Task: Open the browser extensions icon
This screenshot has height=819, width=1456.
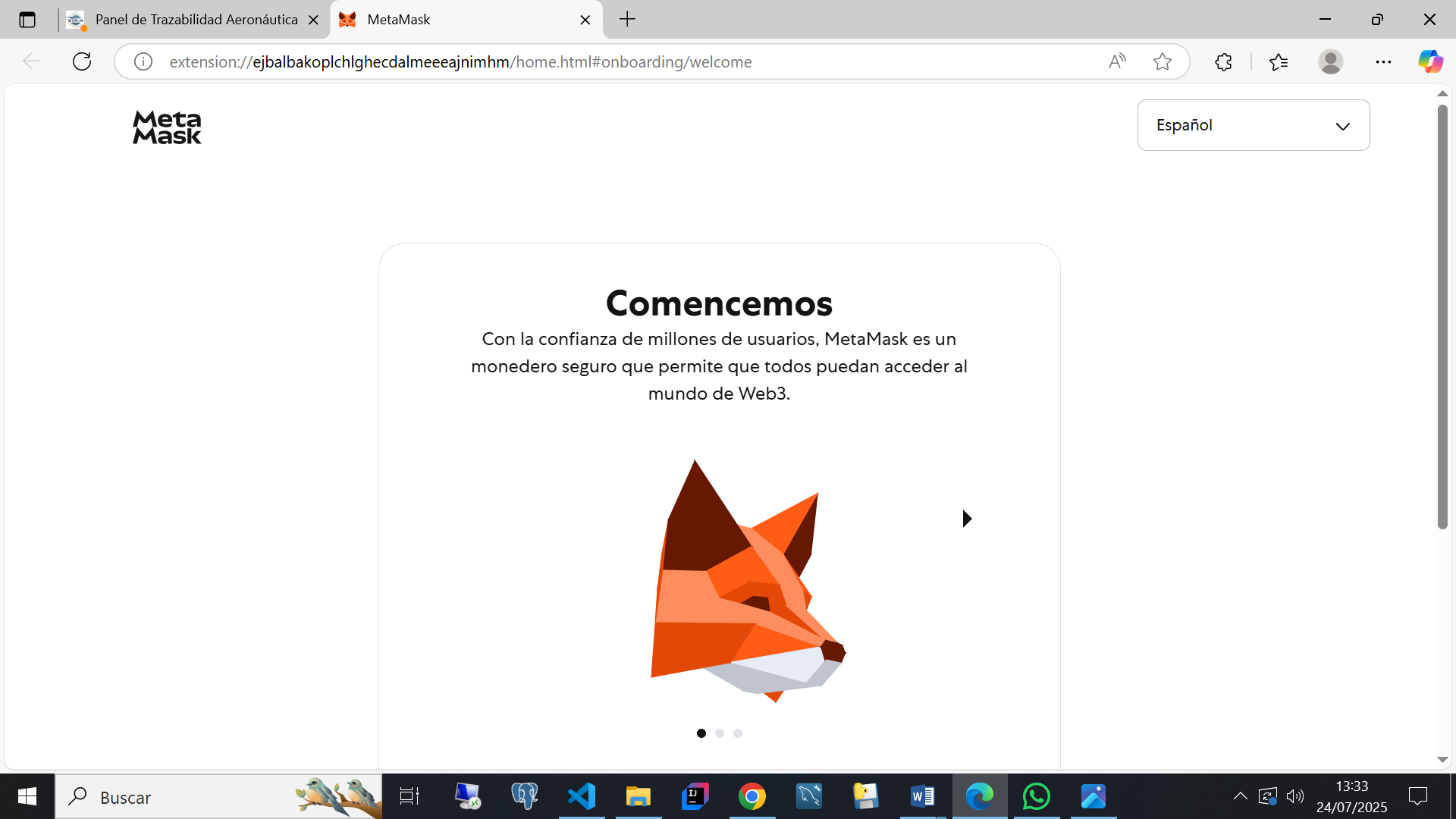Action: 1224,61
